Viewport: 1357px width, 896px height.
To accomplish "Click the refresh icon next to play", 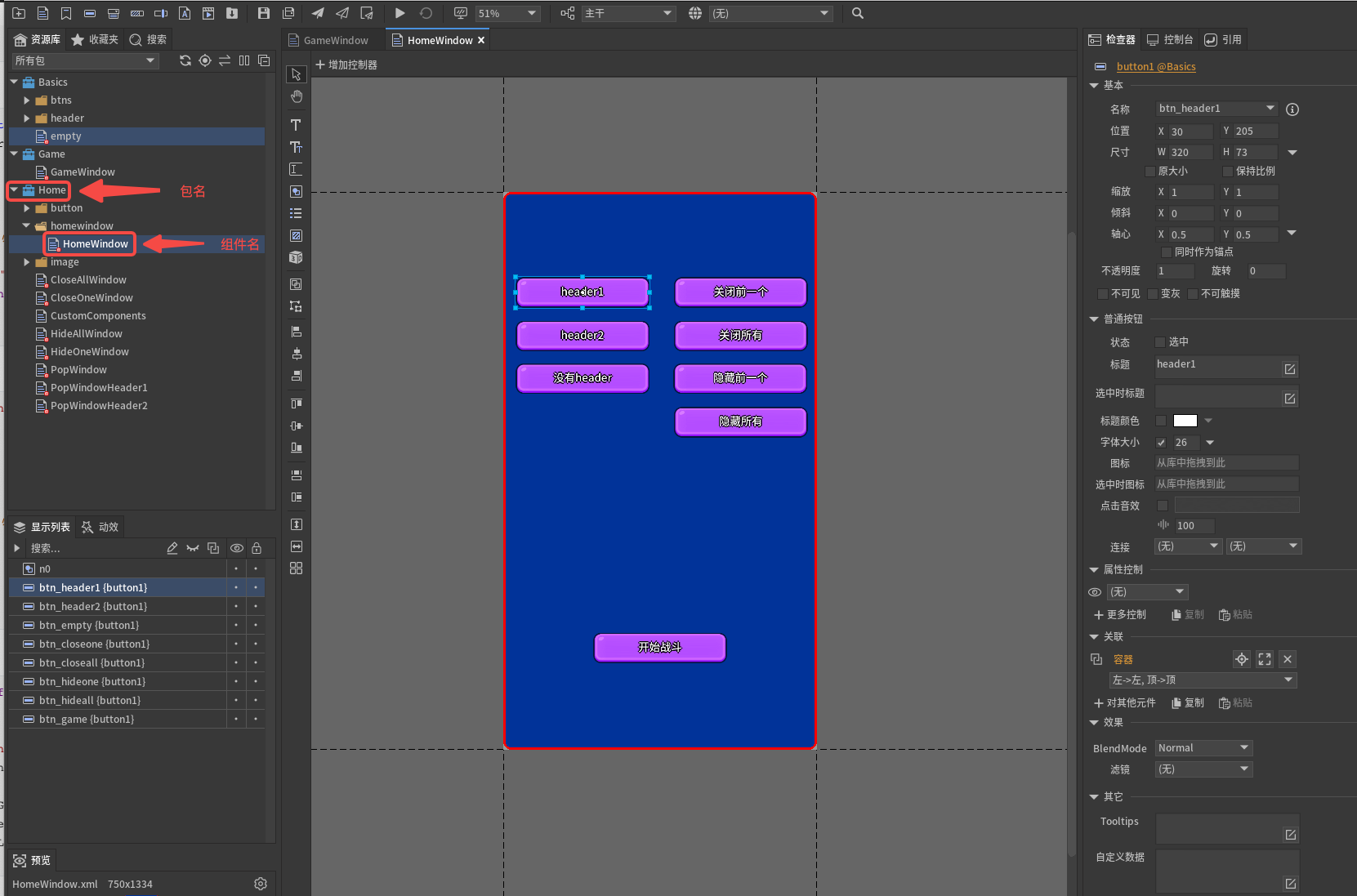I will (x=426, y=13).
